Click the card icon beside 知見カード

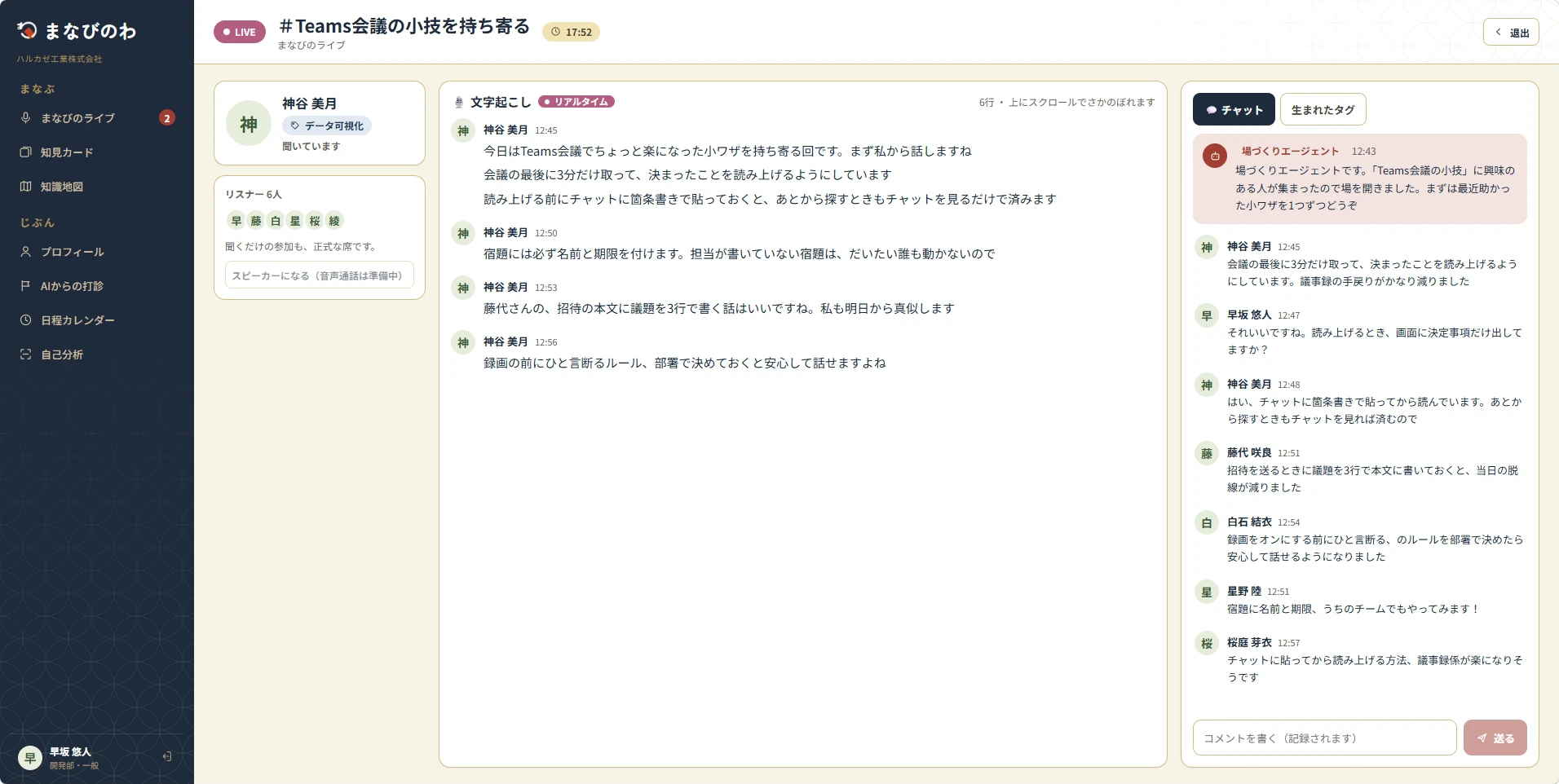click(25, 152)
